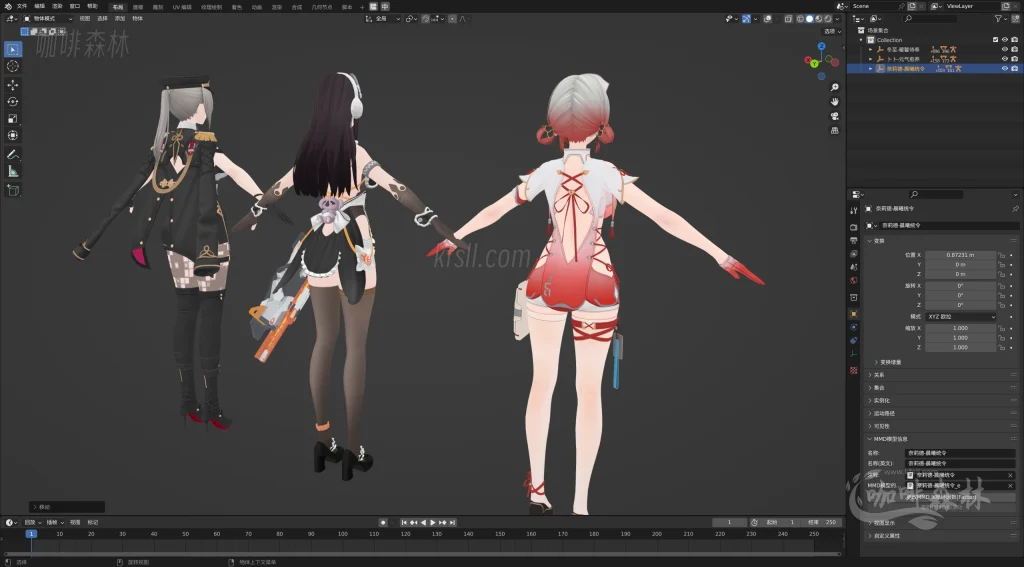Open the Object Constraints properties tab
Viewport: 1024px width, 567px height.
(854, 340)
